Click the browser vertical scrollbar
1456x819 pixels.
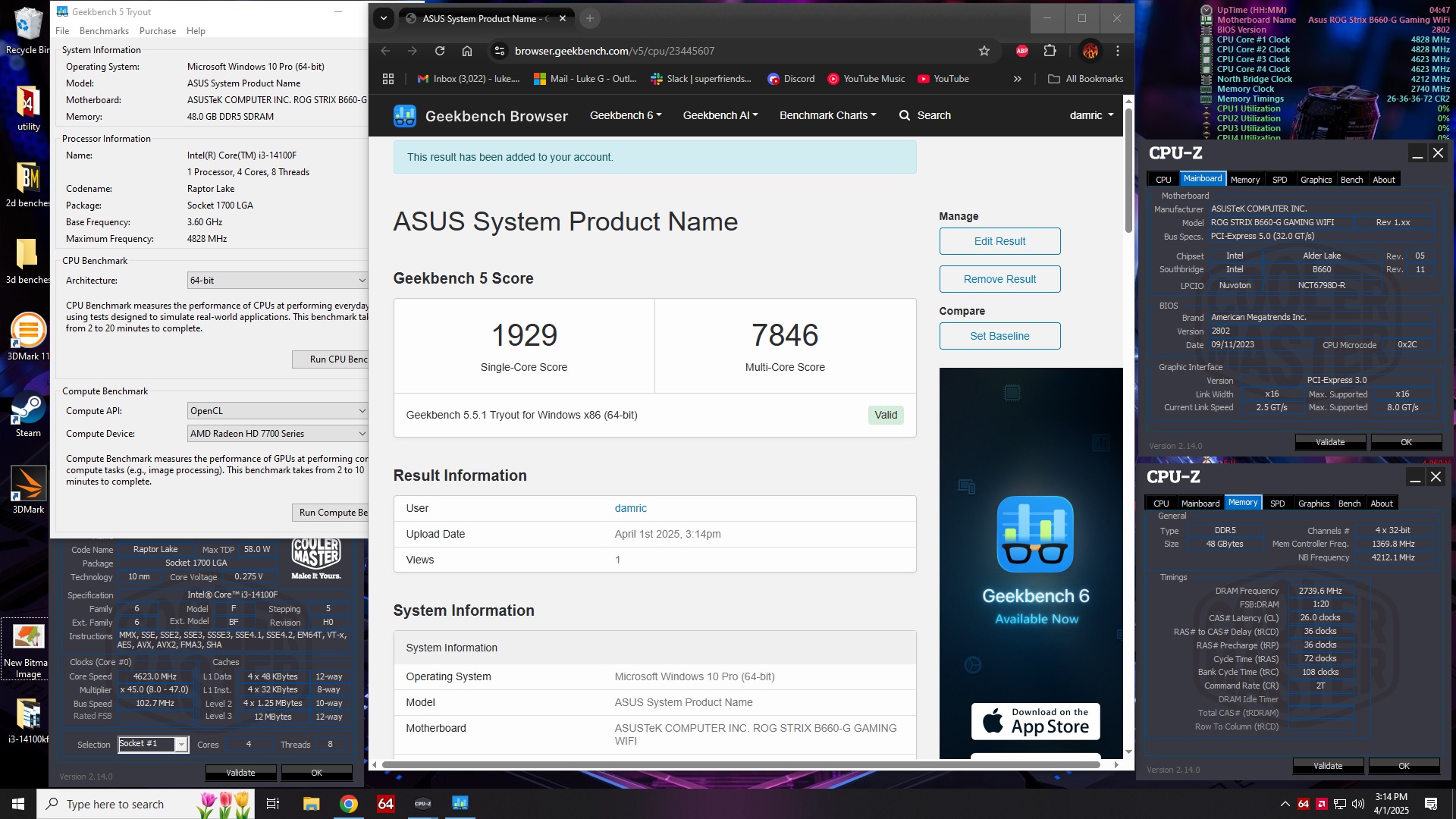(1128, 172)
